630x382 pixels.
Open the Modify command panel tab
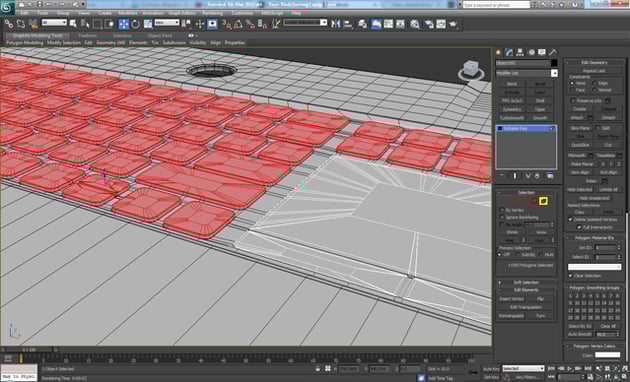[x=509, y=52]
